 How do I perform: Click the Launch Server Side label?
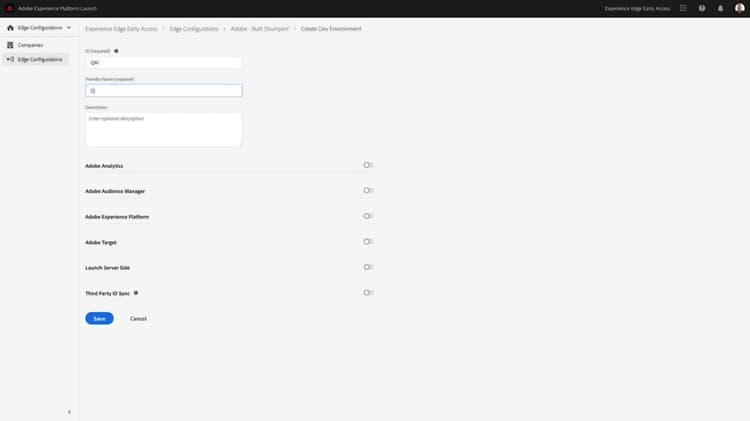tap(107, 268)
